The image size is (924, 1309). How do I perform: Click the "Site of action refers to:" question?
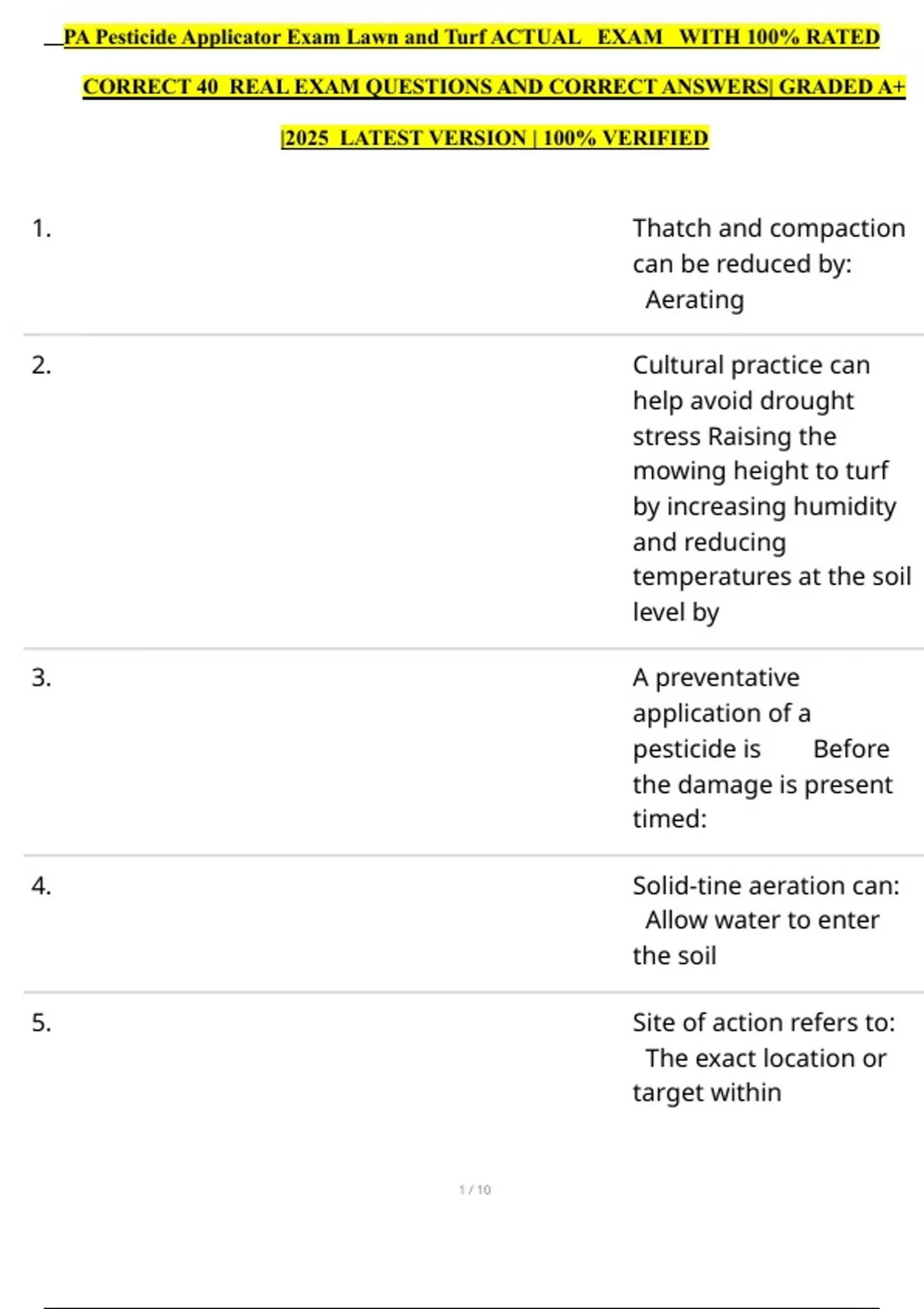point(764,1023)
